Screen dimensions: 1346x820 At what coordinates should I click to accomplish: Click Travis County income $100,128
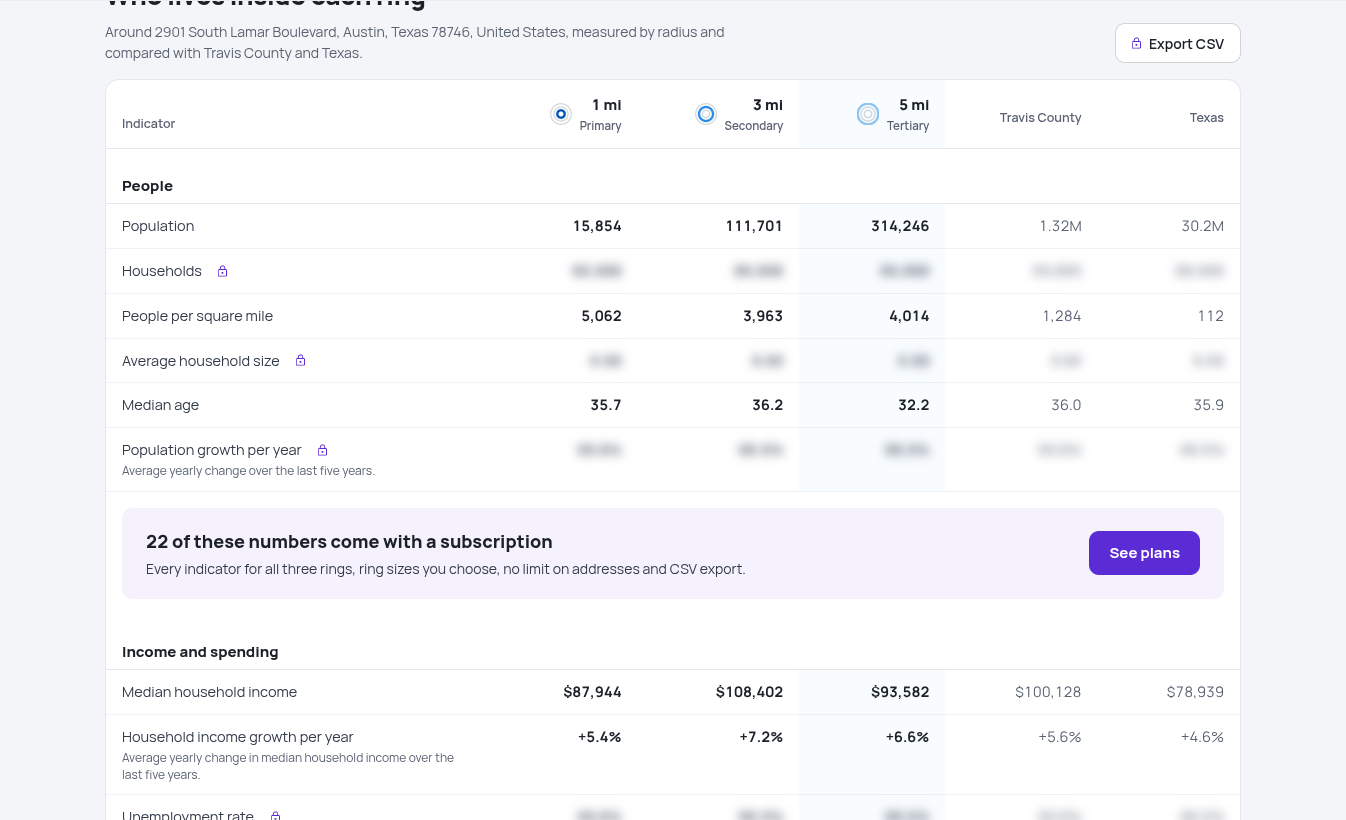point(1048,692)
